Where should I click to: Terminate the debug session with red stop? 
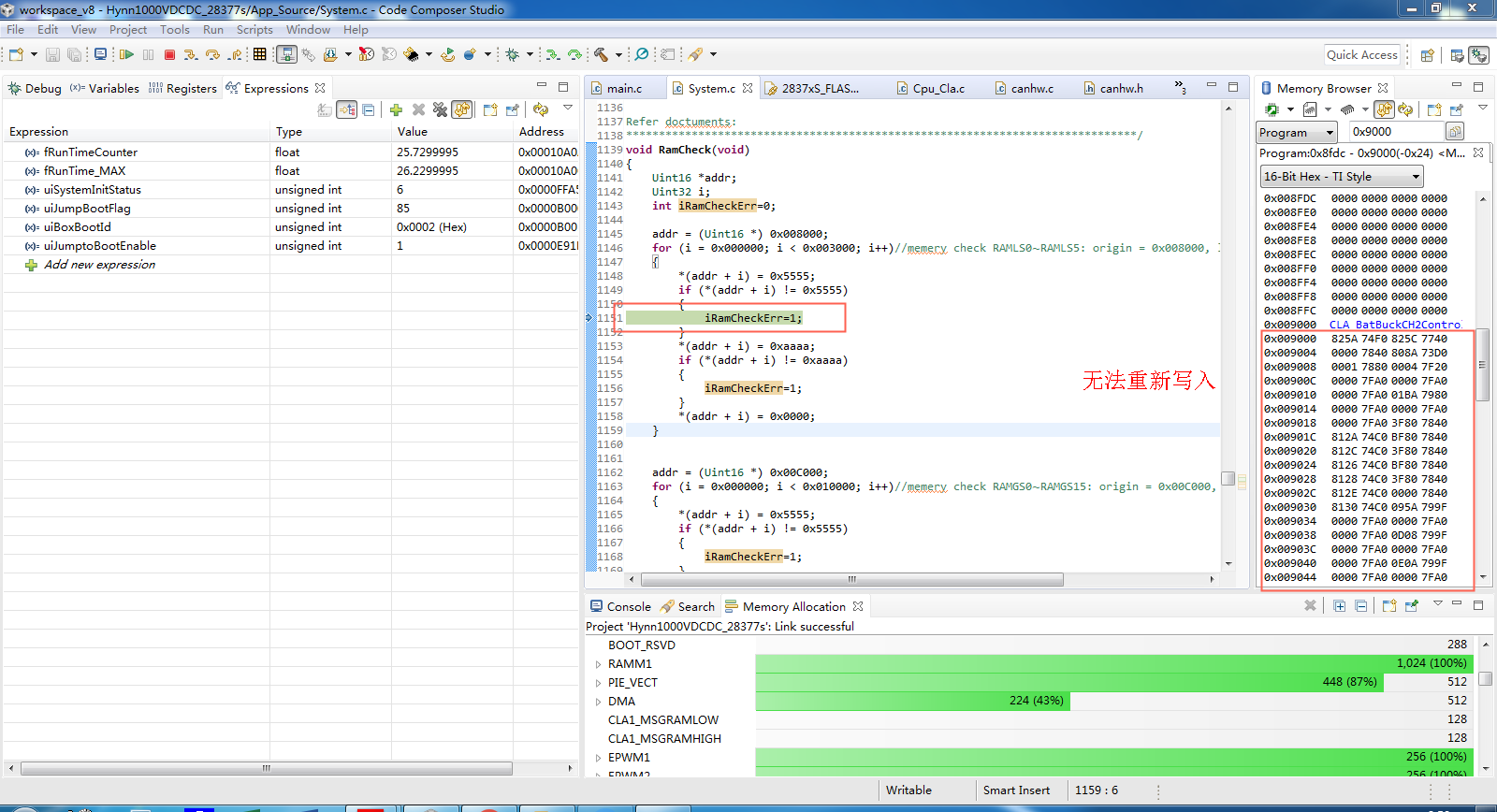[x=169, y=55]
